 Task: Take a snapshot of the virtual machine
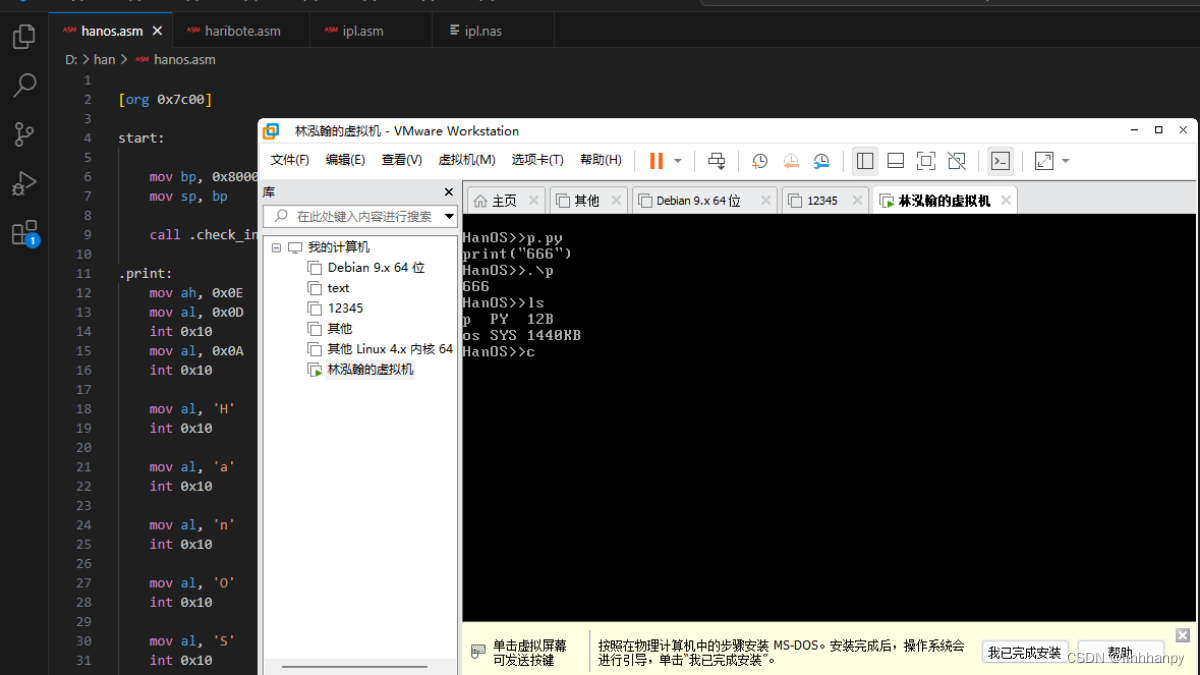point(760,161)
